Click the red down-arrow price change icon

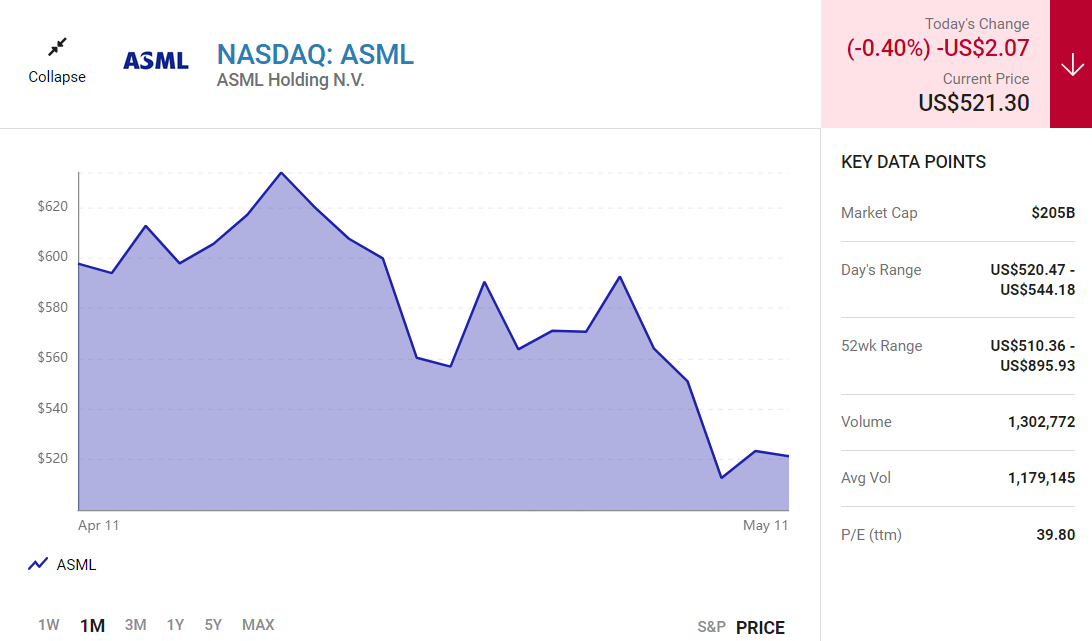(x=1071, y=65)
